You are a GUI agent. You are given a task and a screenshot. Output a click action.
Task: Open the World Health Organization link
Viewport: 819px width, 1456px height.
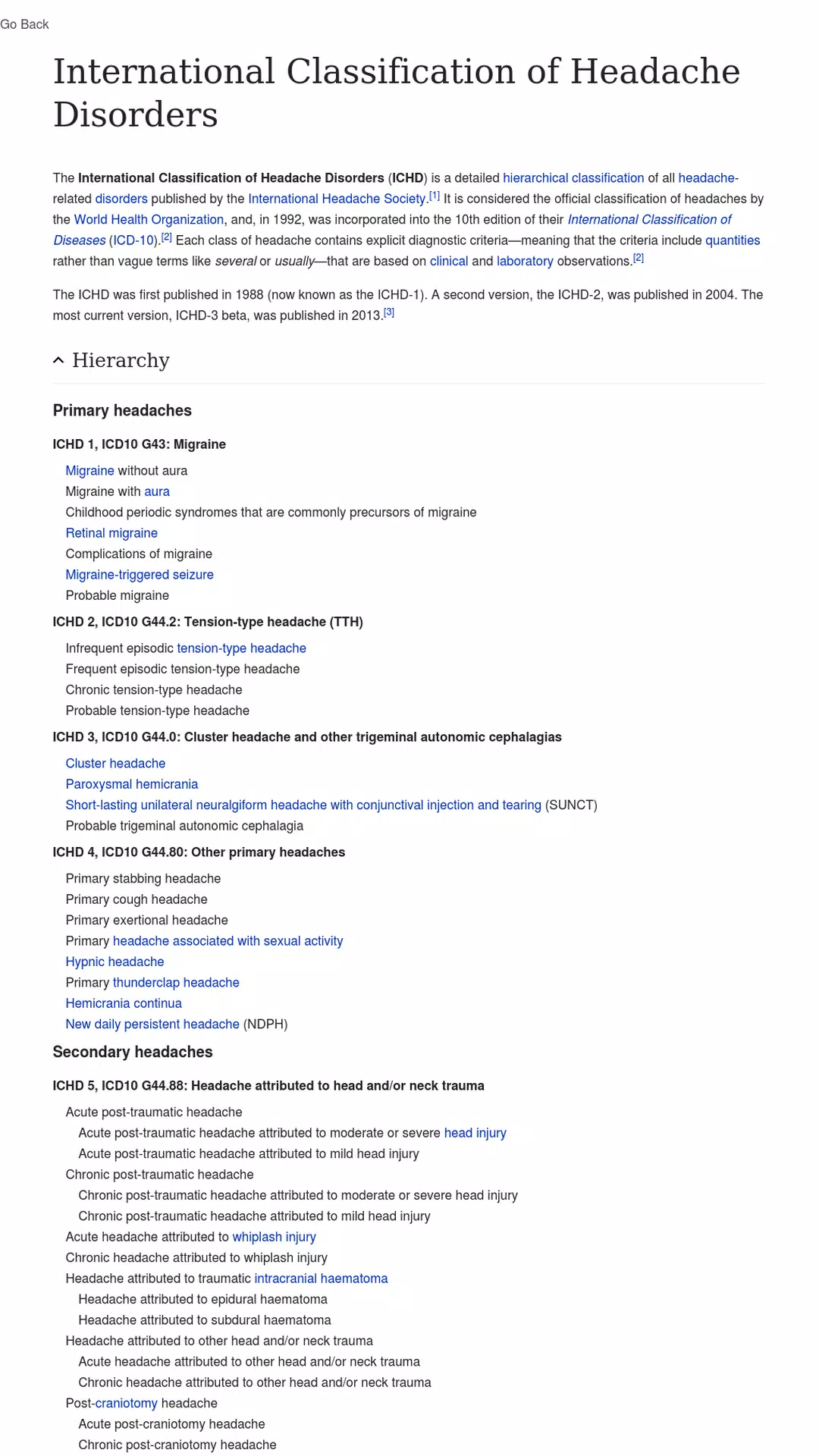click(x=149, y=219)
